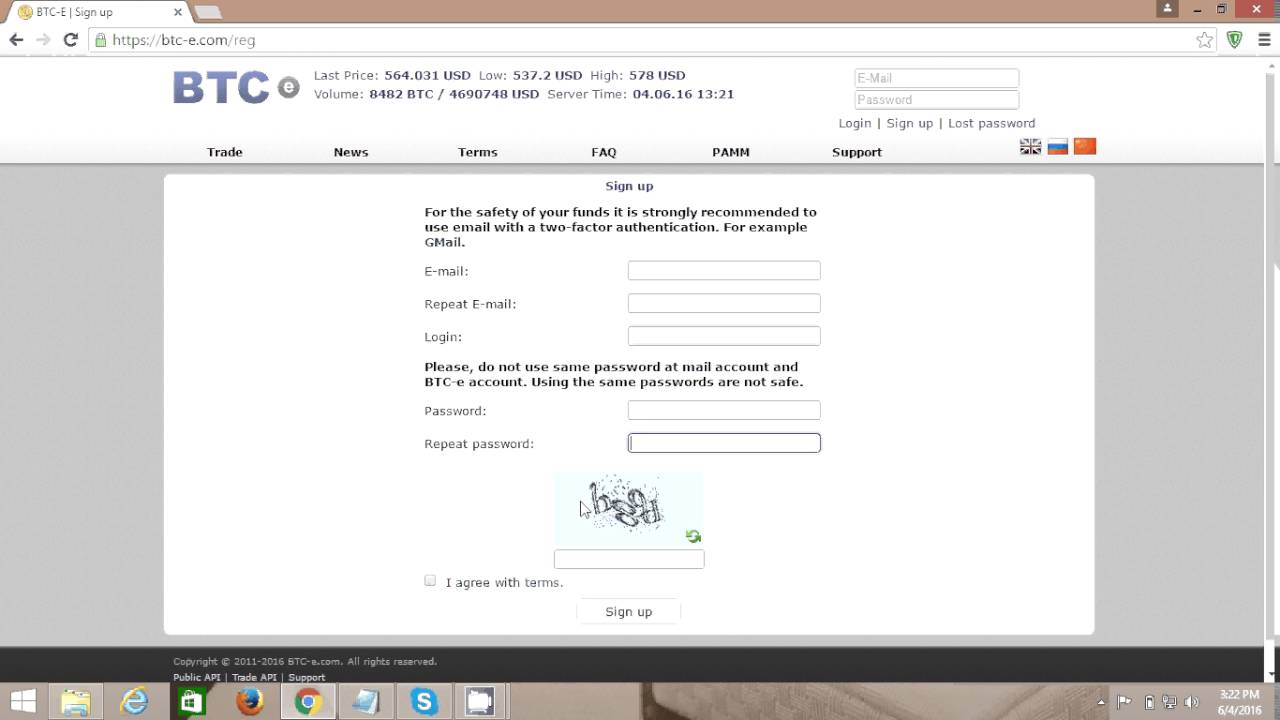Close the BTC-E Sign up tab
Viewport: 1280px width, 720px height.
click(x=179, y=12)
